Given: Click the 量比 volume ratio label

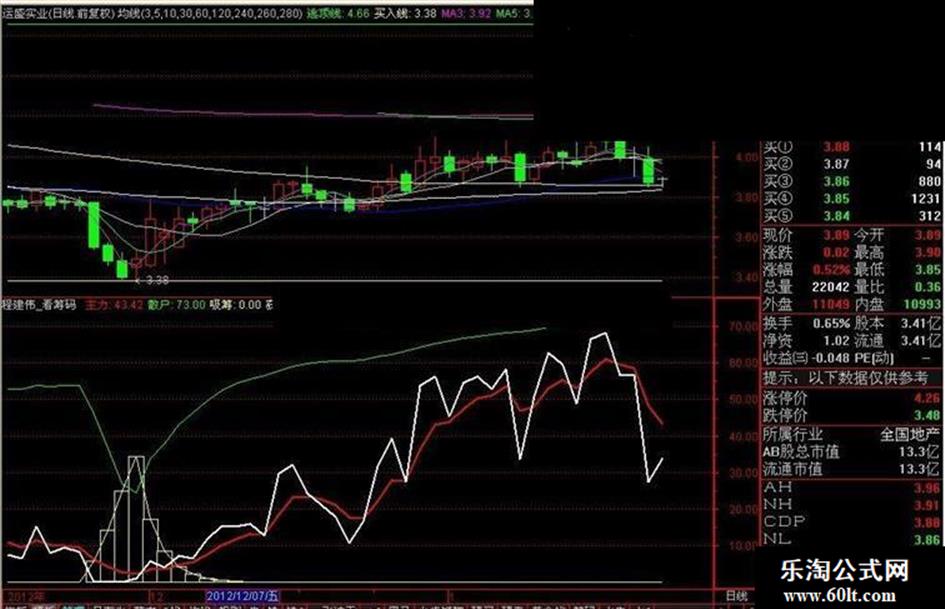Looking at the screenshot, I should click(x=868, y=287).
